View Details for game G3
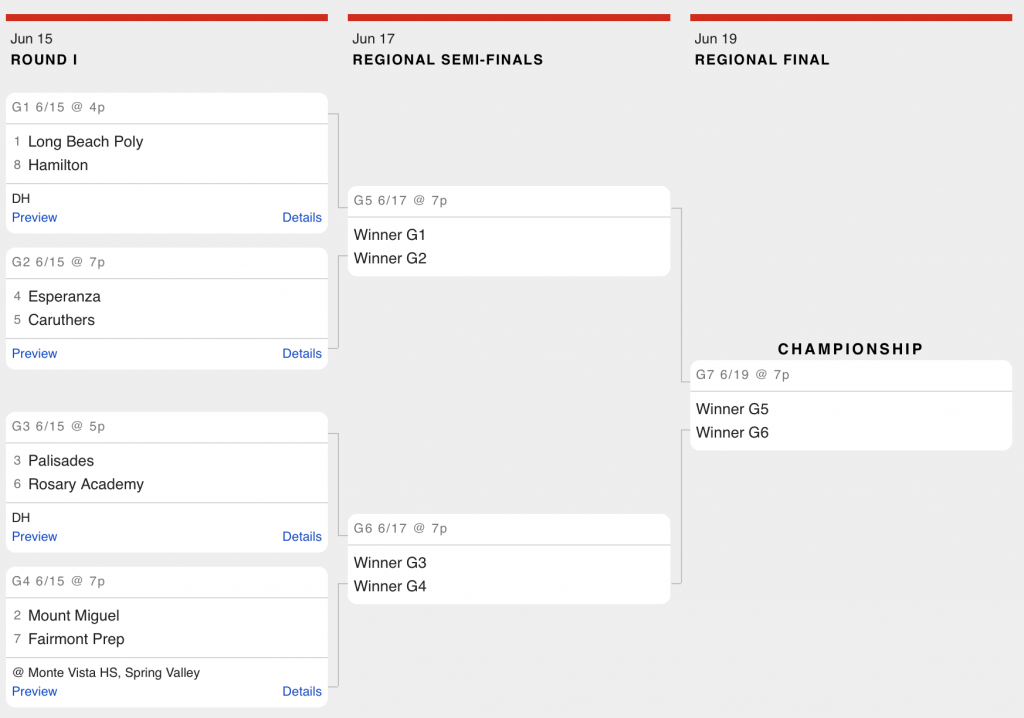This screenshot has width=1024, height=718. 302,536
